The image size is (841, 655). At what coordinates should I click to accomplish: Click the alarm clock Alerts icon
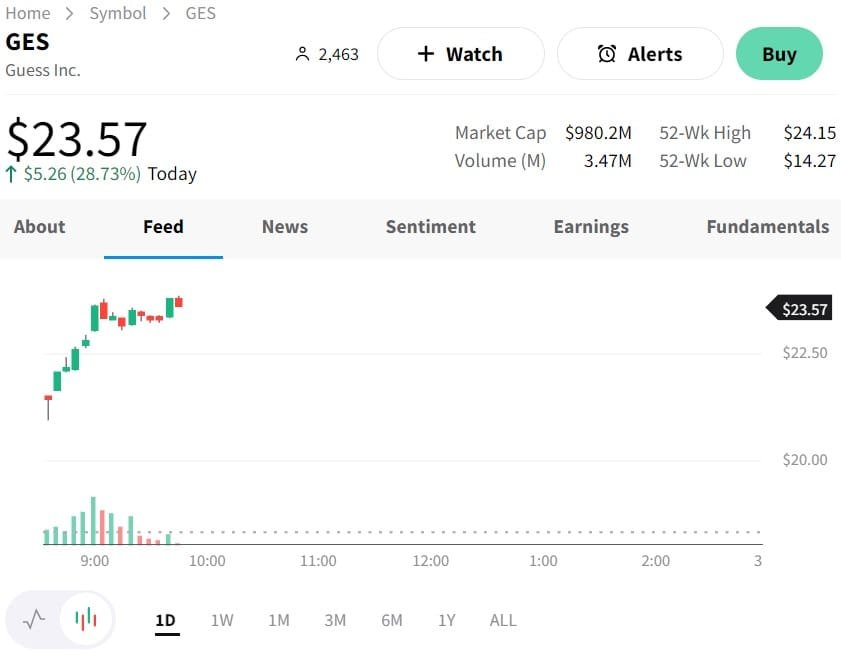point(607,54)
